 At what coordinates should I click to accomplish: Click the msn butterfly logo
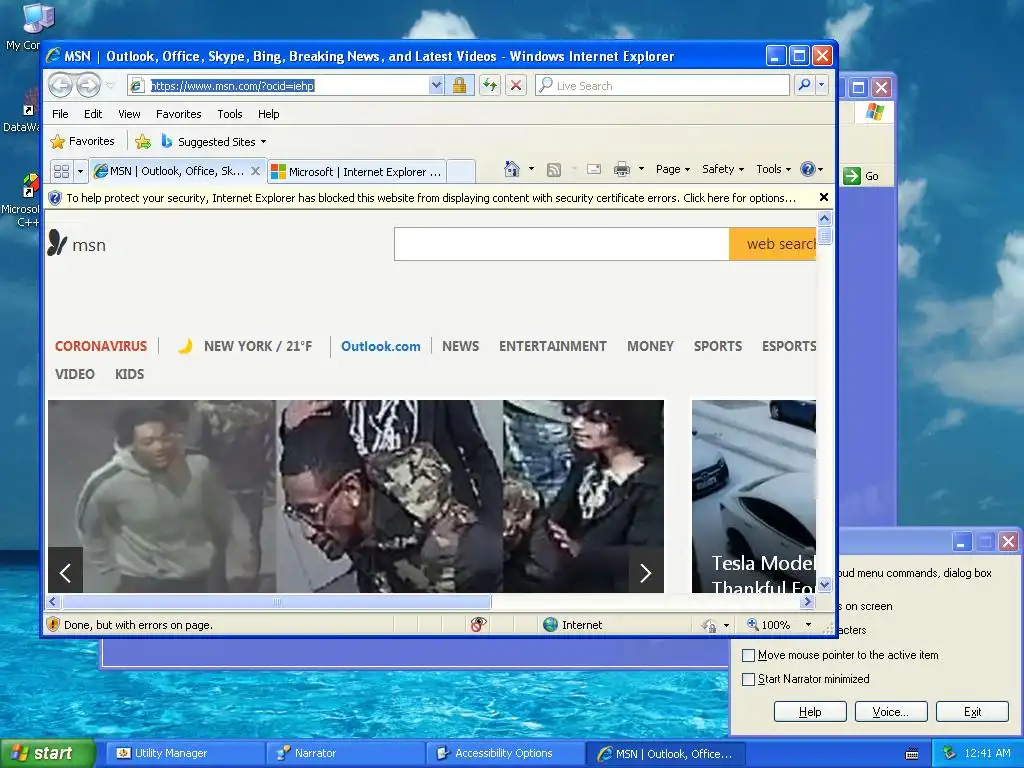point(57,244)
